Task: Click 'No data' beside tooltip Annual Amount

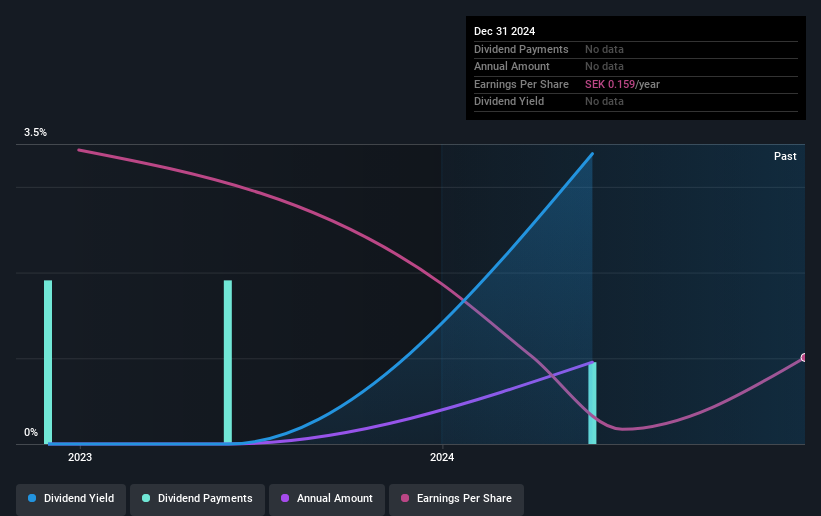Action: [604, 67]
